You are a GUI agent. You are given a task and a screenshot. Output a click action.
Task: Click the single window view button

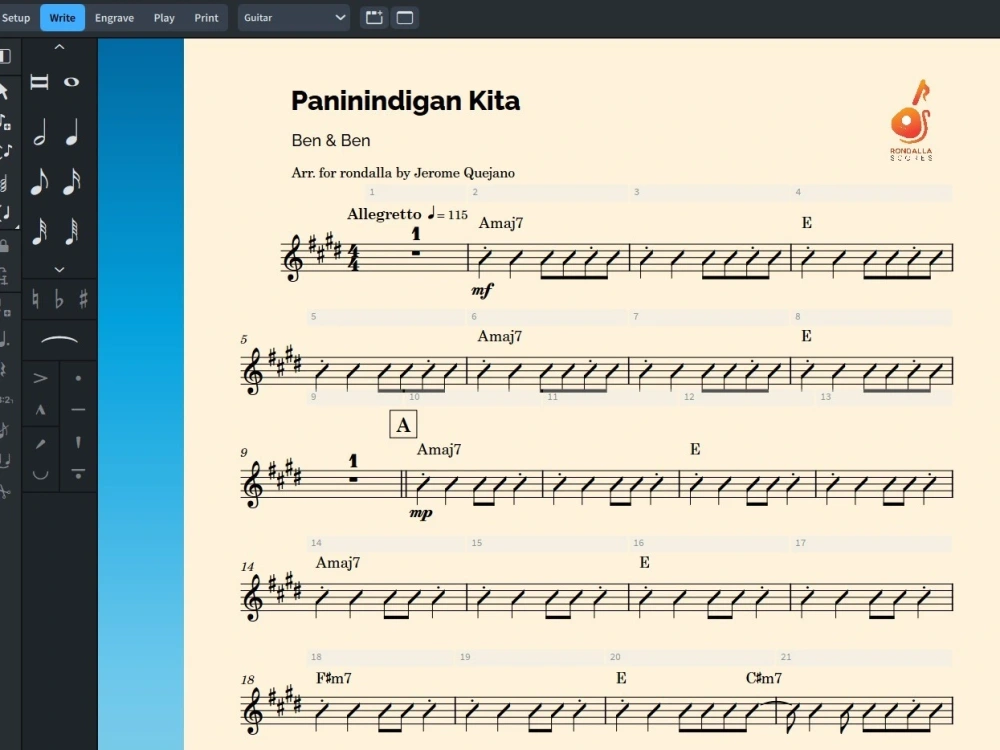pos(405,18)
